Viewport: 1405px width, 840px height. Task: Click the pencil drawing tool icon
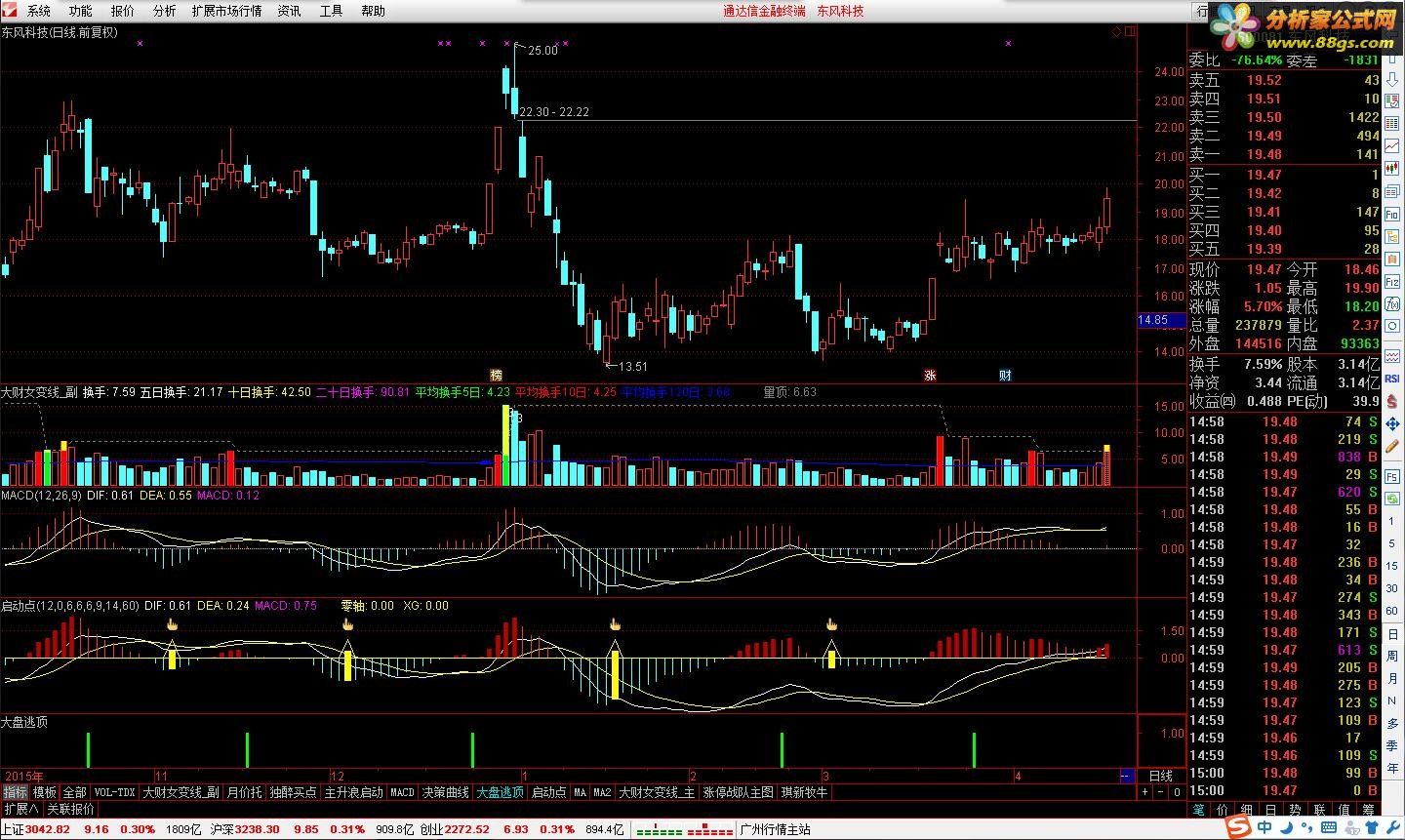click(x=1392, y=444)
